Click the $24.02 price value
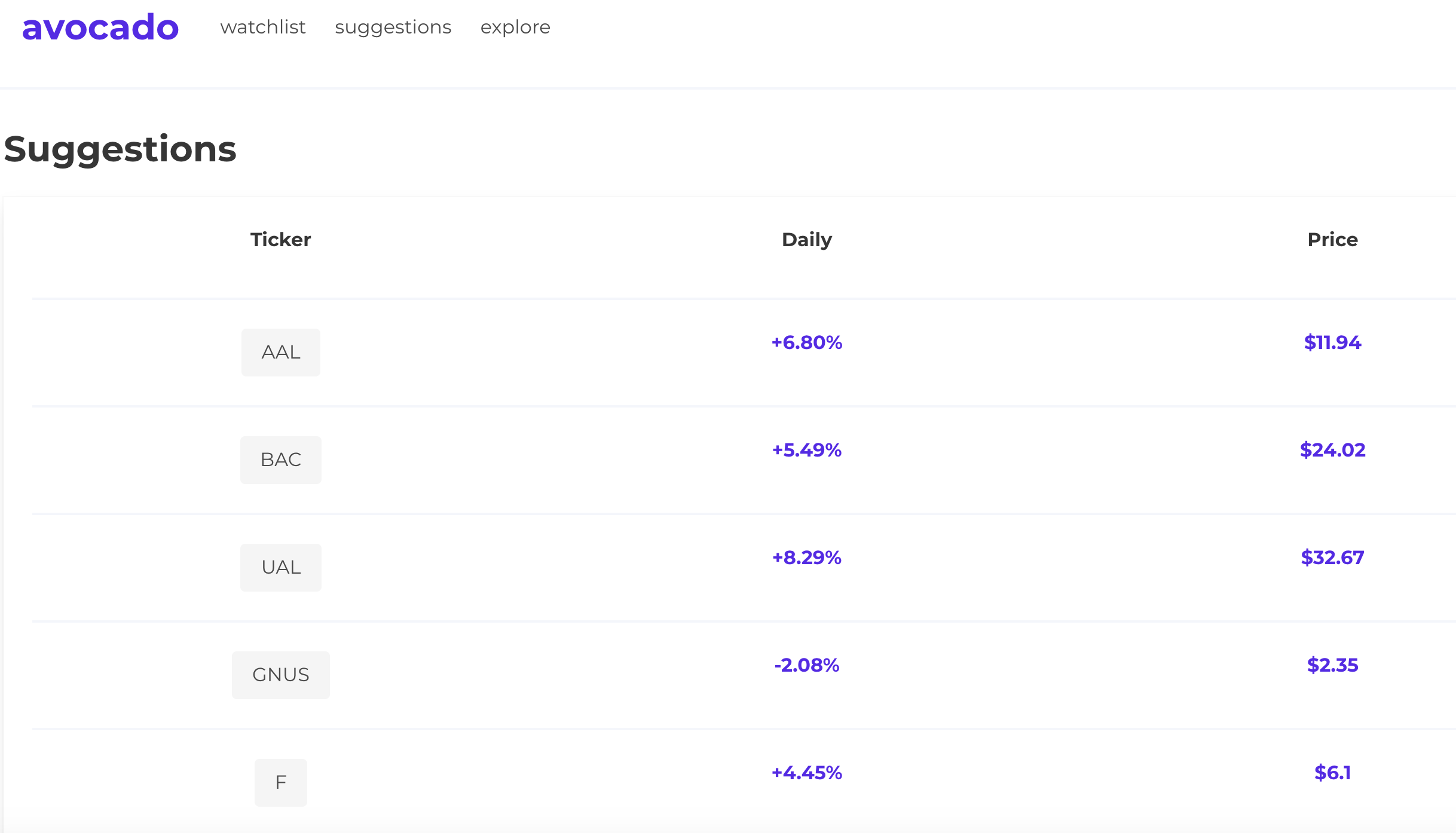The width and height of the screenshot is (1456, 833). 1332,450
